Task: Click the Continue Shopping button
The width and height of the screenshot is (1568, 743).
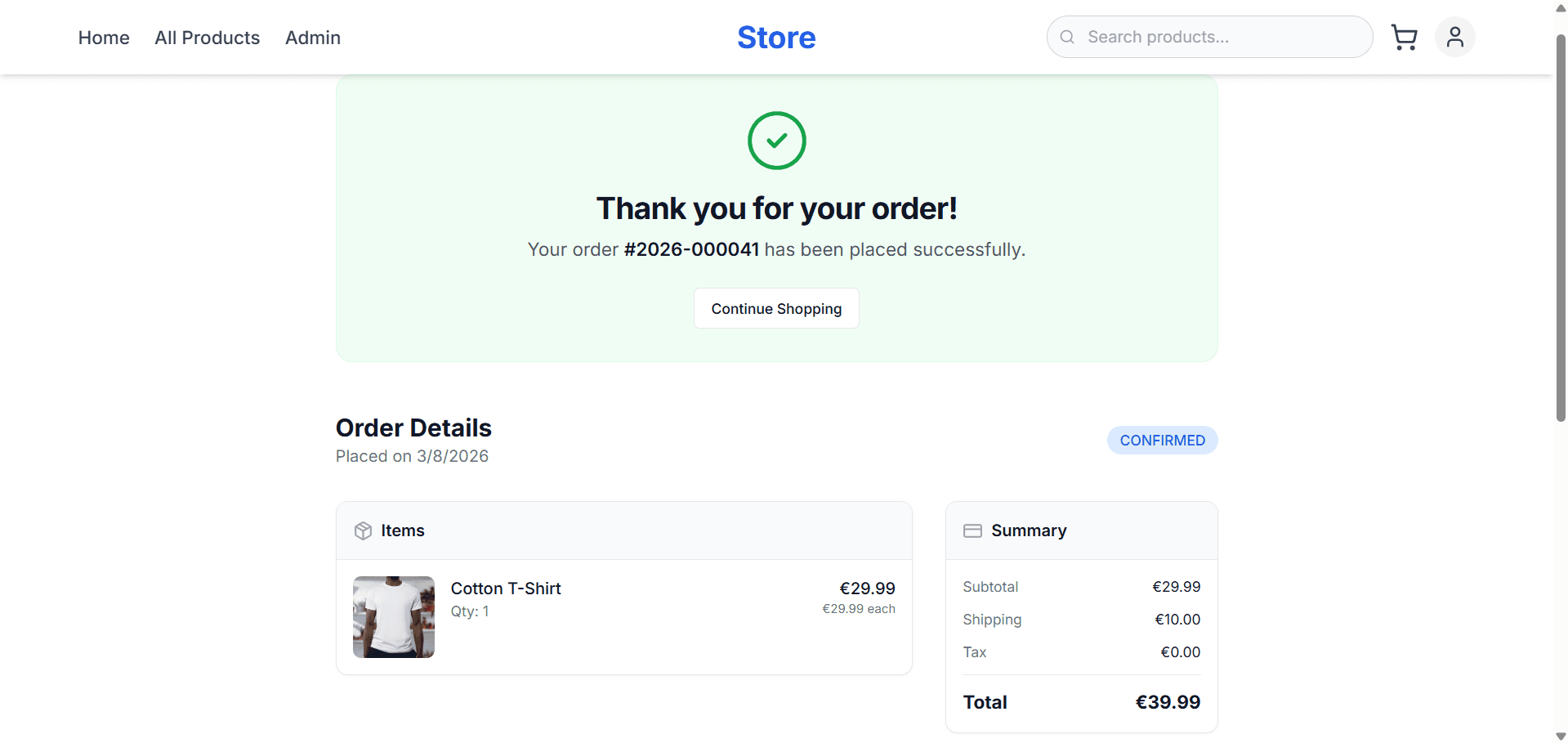Action: (x=775, y=308)
